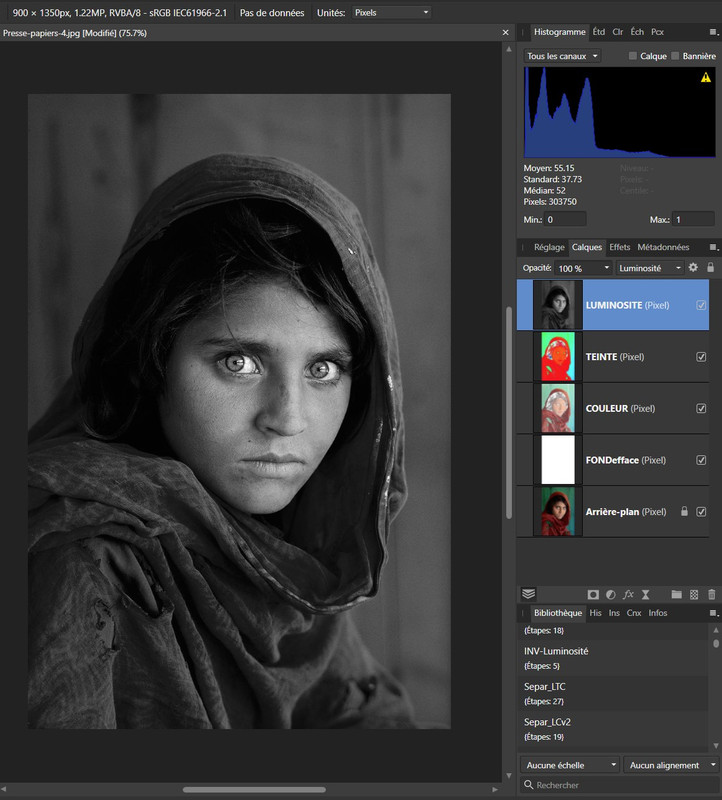Viewport: 722px width, 800px height.
Task: Select the Separ_LTC macro entry
Action: (613, 693)
